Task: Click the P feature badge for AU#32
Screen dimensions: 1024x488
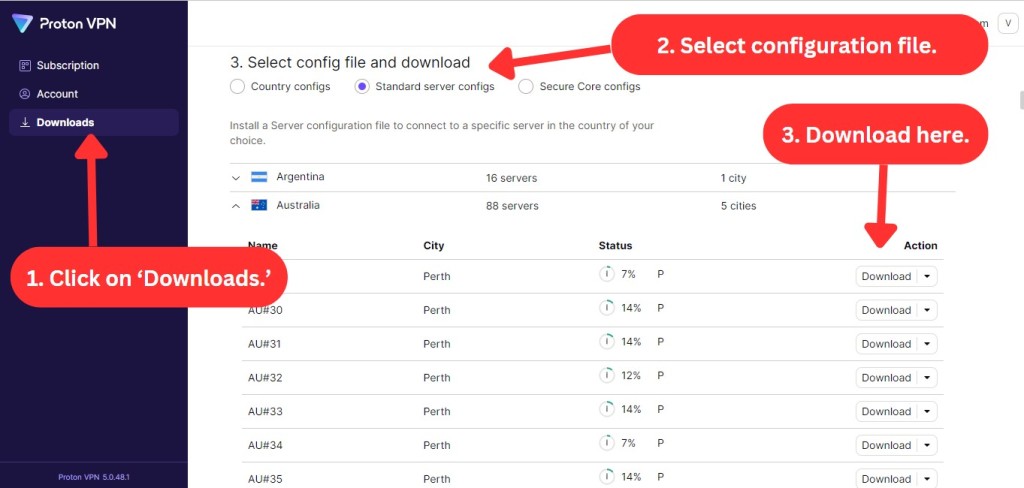Action: (660, 376)
